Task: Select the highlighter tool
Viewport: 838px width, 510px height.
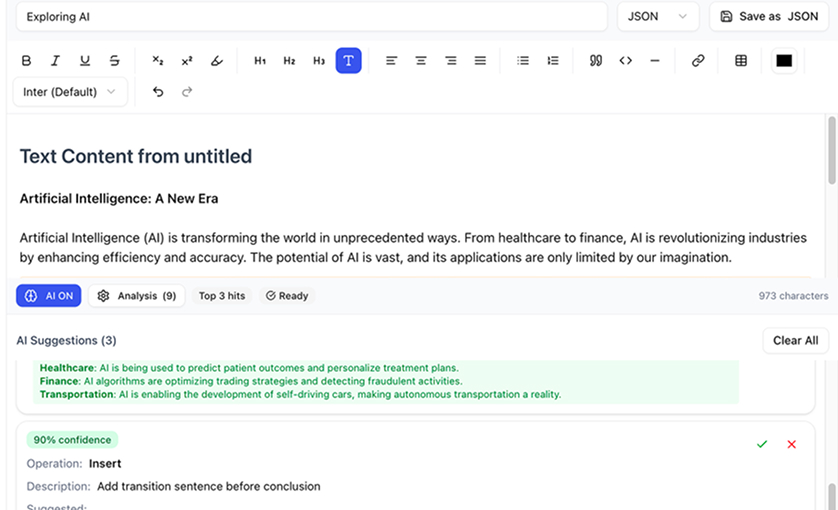Action: (x=216, y=61)
